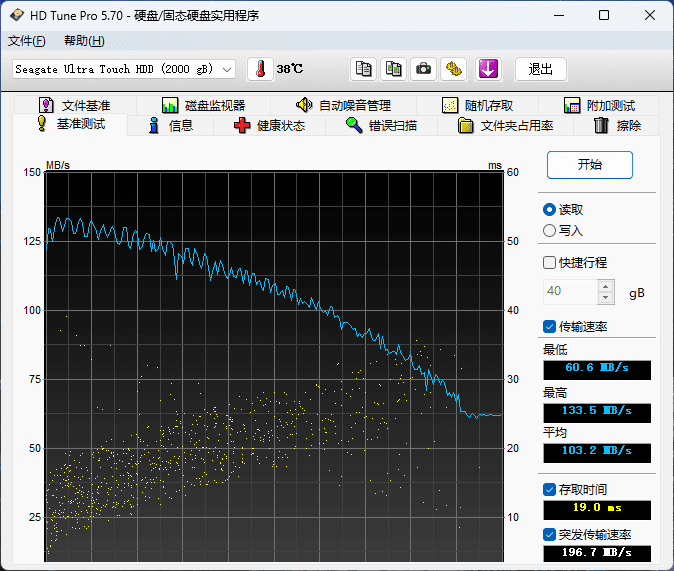Open the 磁盘监视器 disk monitor tab
The width and height of the screenshot is (674, 571).
[202, 105]
